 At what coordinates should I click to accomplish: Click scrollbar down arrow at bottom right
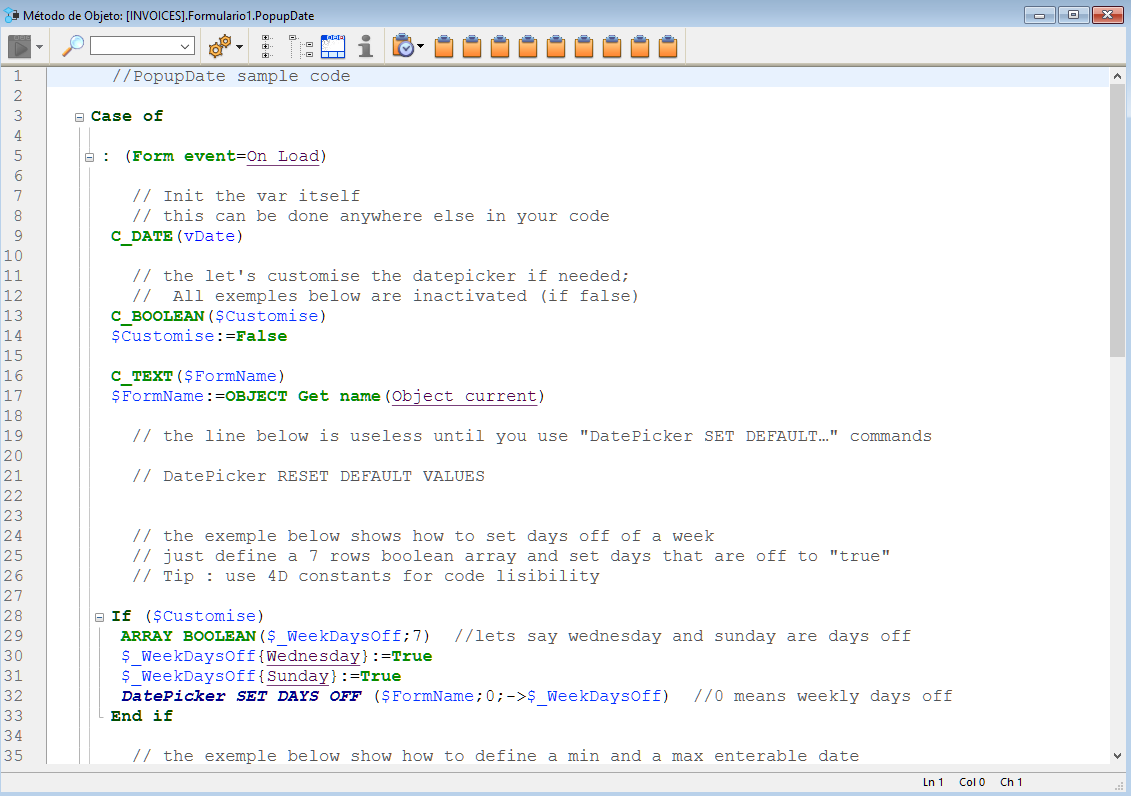1117,756
